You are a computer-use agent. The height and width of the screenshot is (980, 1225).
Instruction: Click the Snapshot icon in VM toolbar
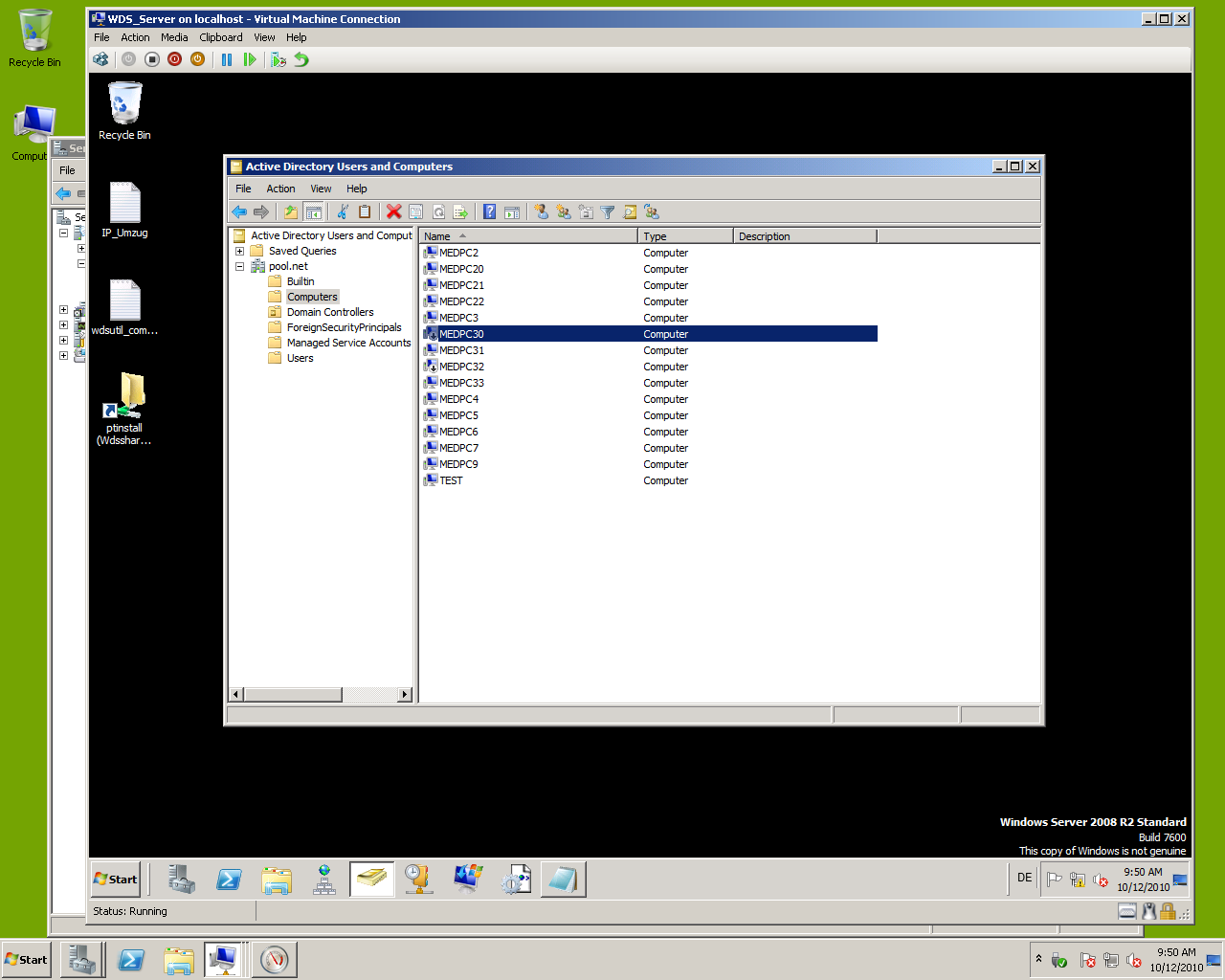click(x=278, y=59)
